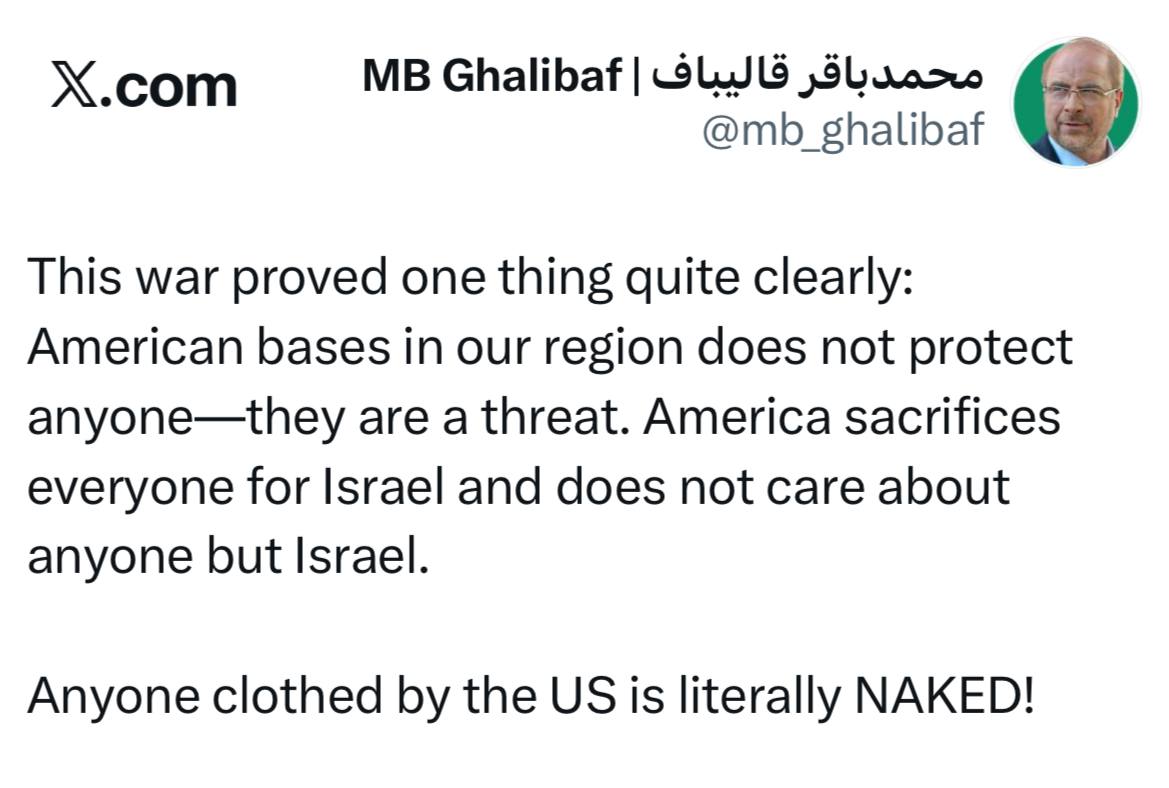The image size is (1169, 788).
Task: Click the @mb_ghalibaf handle
Action: tap(843, 131)
